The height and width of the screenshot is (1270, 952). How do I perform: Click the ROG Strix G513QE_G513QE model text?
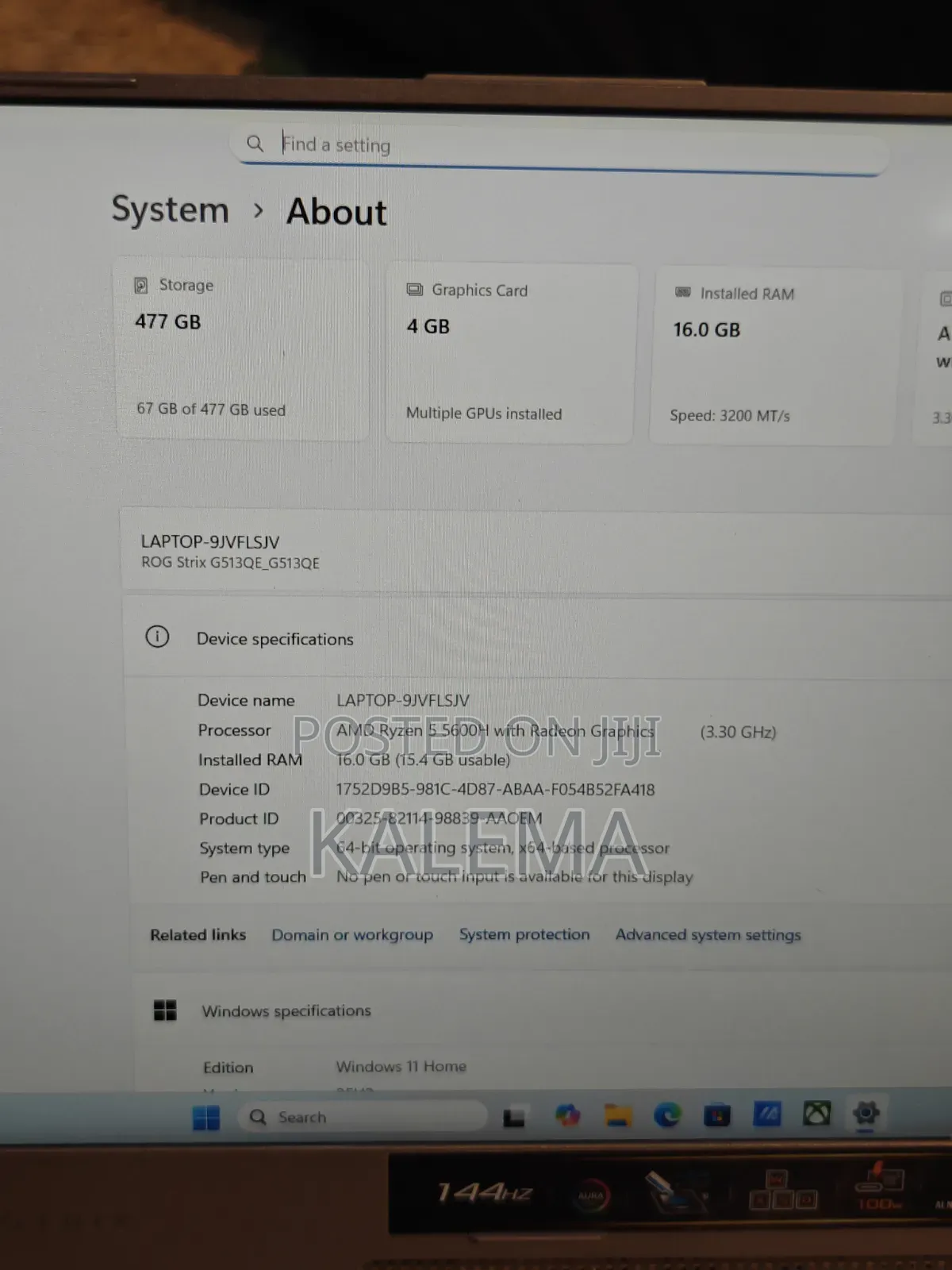tap(230, 563)
